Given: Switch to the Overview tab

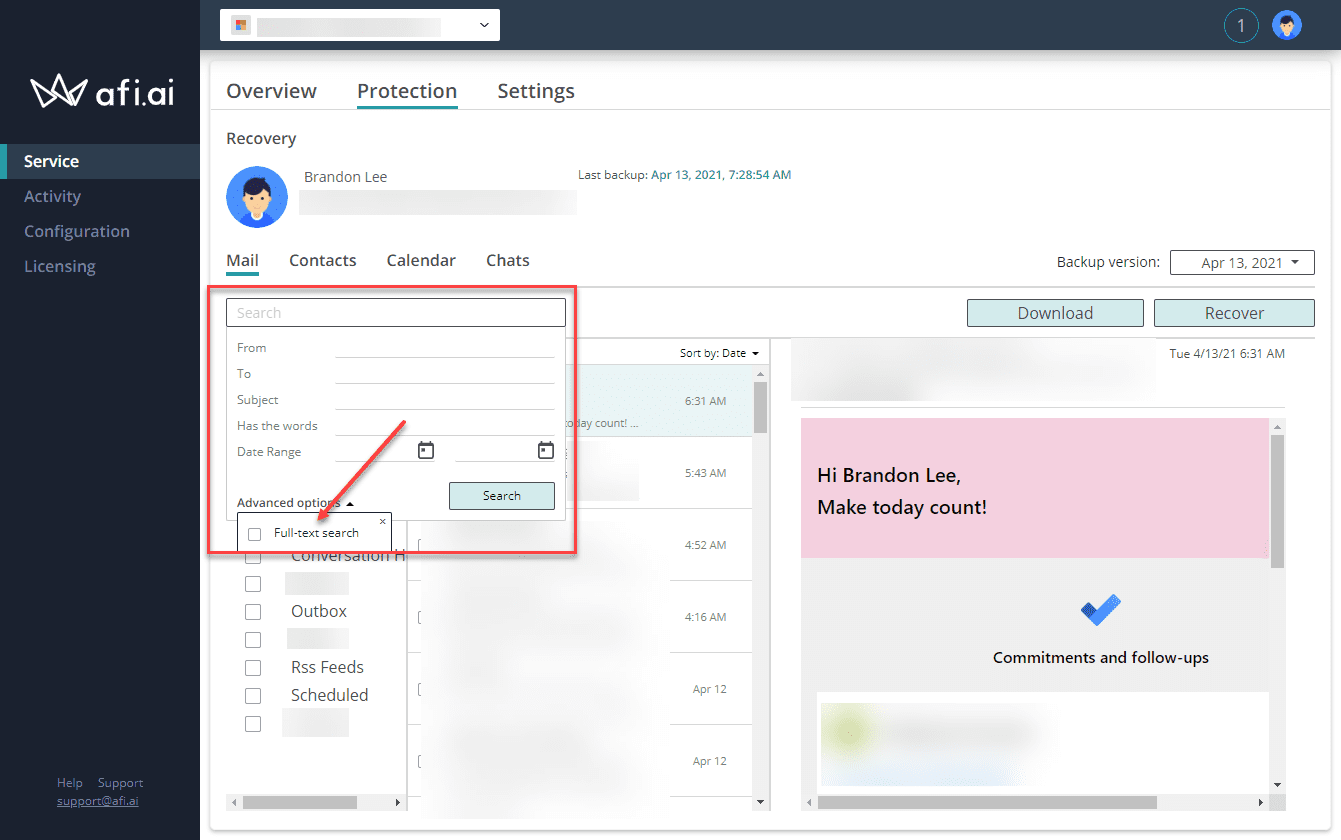Looking at the screenshot, I should click(271, 90).
